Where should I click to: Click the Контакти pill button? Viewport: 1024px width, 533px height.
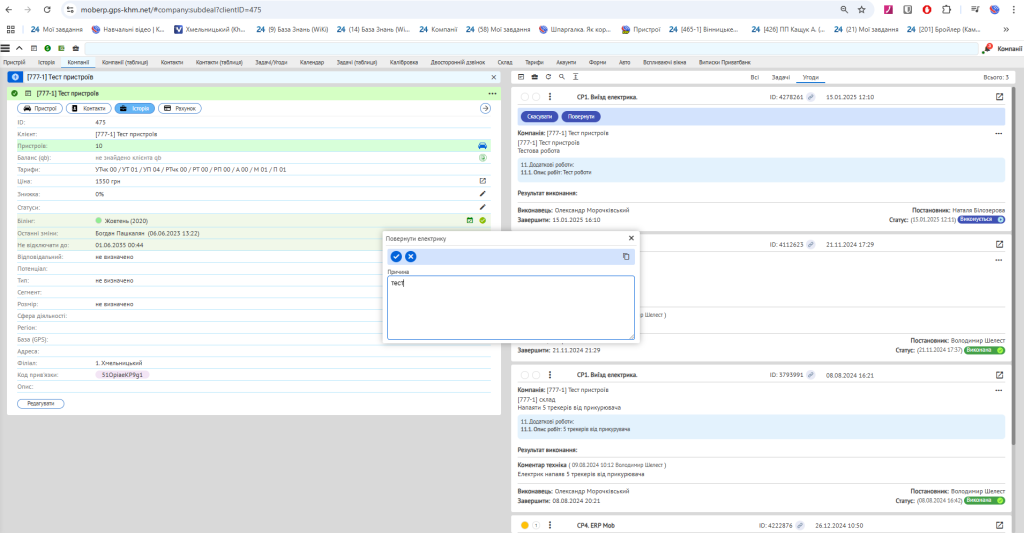(x=88, y=108)
